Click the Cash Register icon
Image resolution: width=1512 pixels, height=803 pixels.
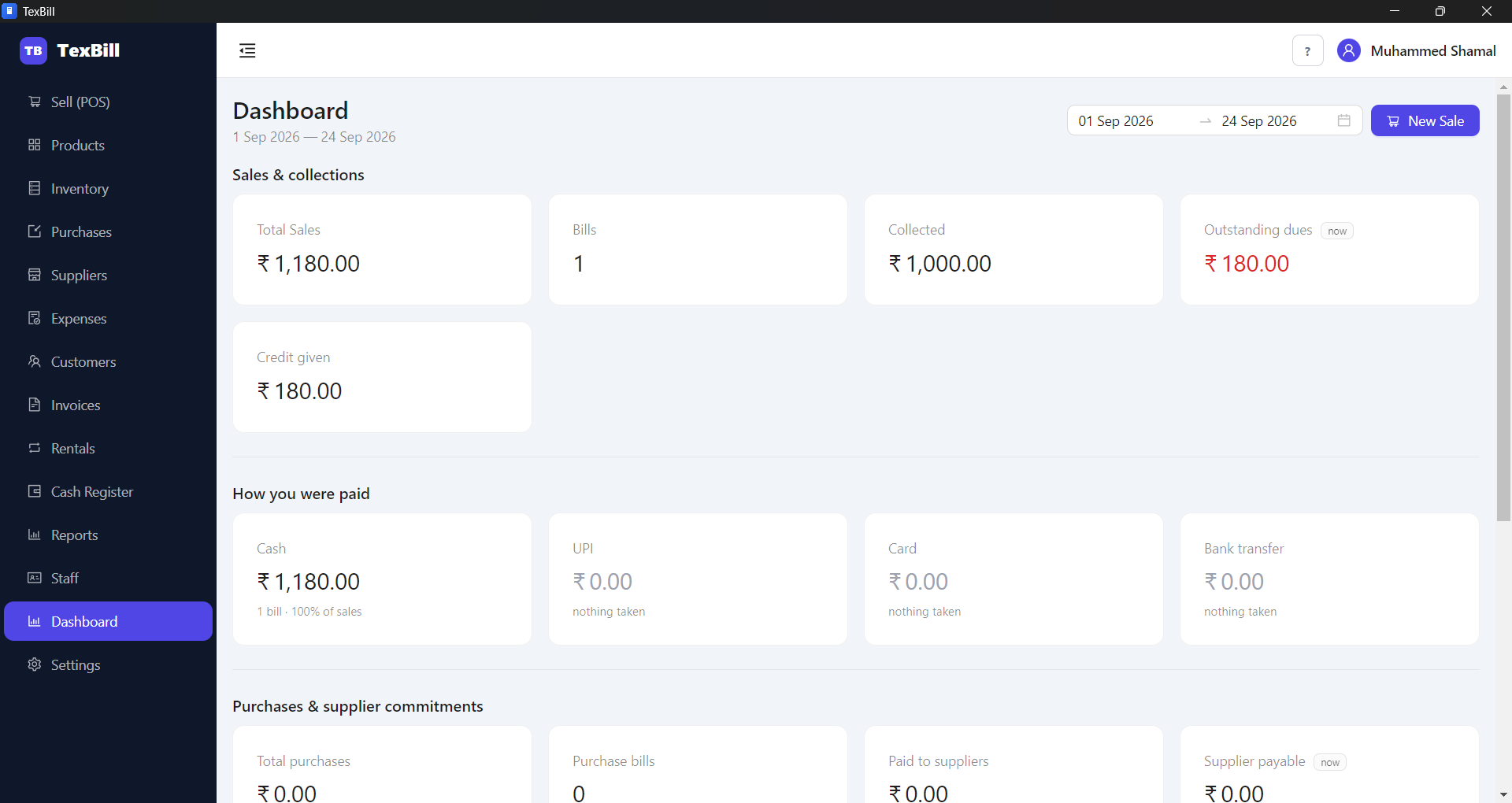35,491
